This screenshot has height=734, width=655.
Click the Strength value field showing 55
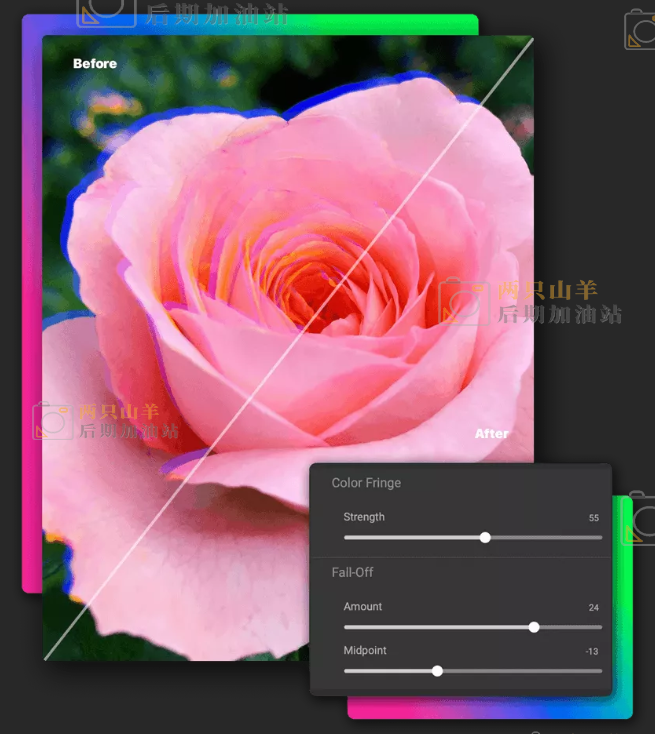coord(593,518)
